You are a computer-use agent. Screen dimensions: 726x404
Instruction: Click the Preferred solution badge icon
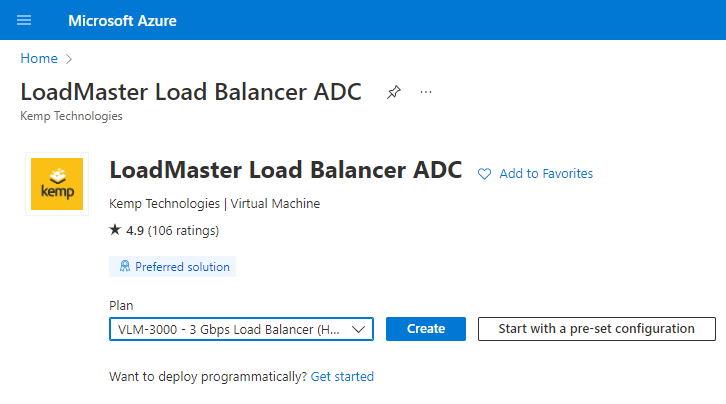point(125,266)
